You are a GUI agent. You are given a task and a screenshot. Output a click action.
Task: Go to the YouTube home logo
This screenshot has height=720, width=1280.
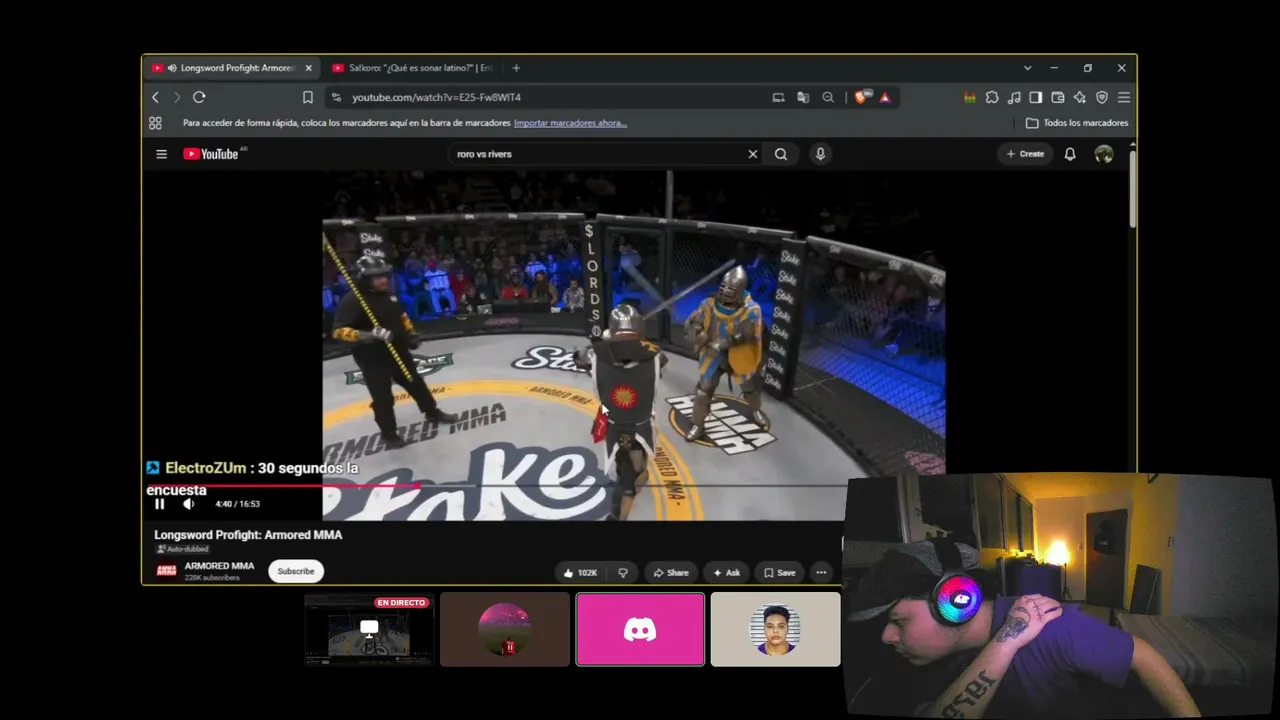213,154
